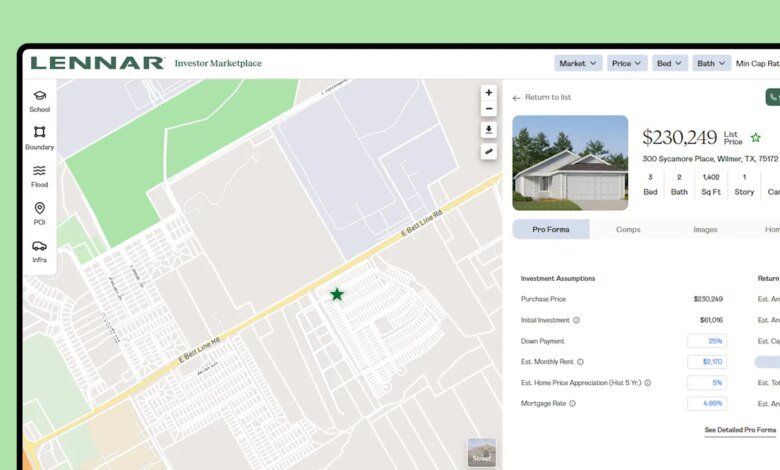Click the 2 Bath stat
Screen dimensions: 780x470
[x=679, y=185]
